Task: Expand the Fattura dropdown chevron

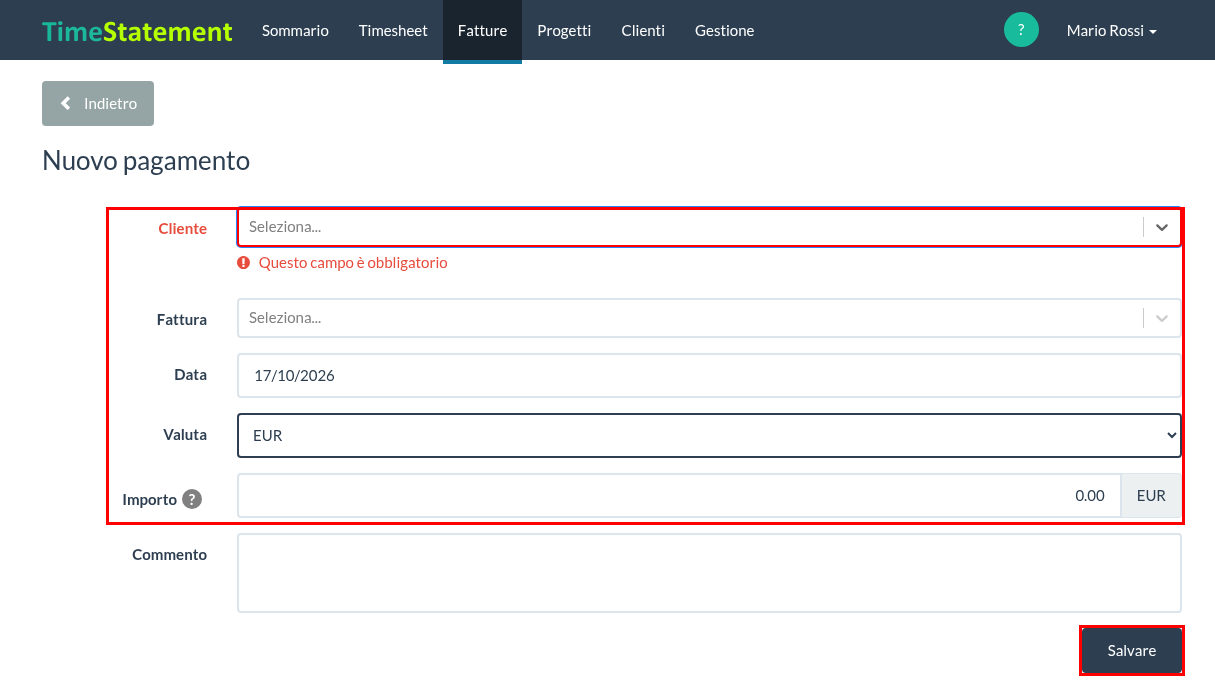Action: point(1162,318)
